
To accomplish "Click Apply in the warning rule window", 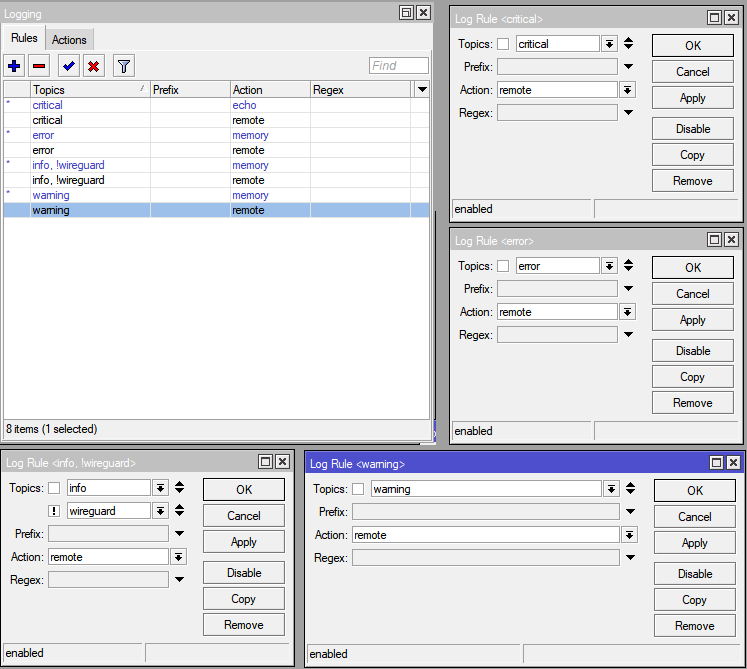I will [694, 543].
